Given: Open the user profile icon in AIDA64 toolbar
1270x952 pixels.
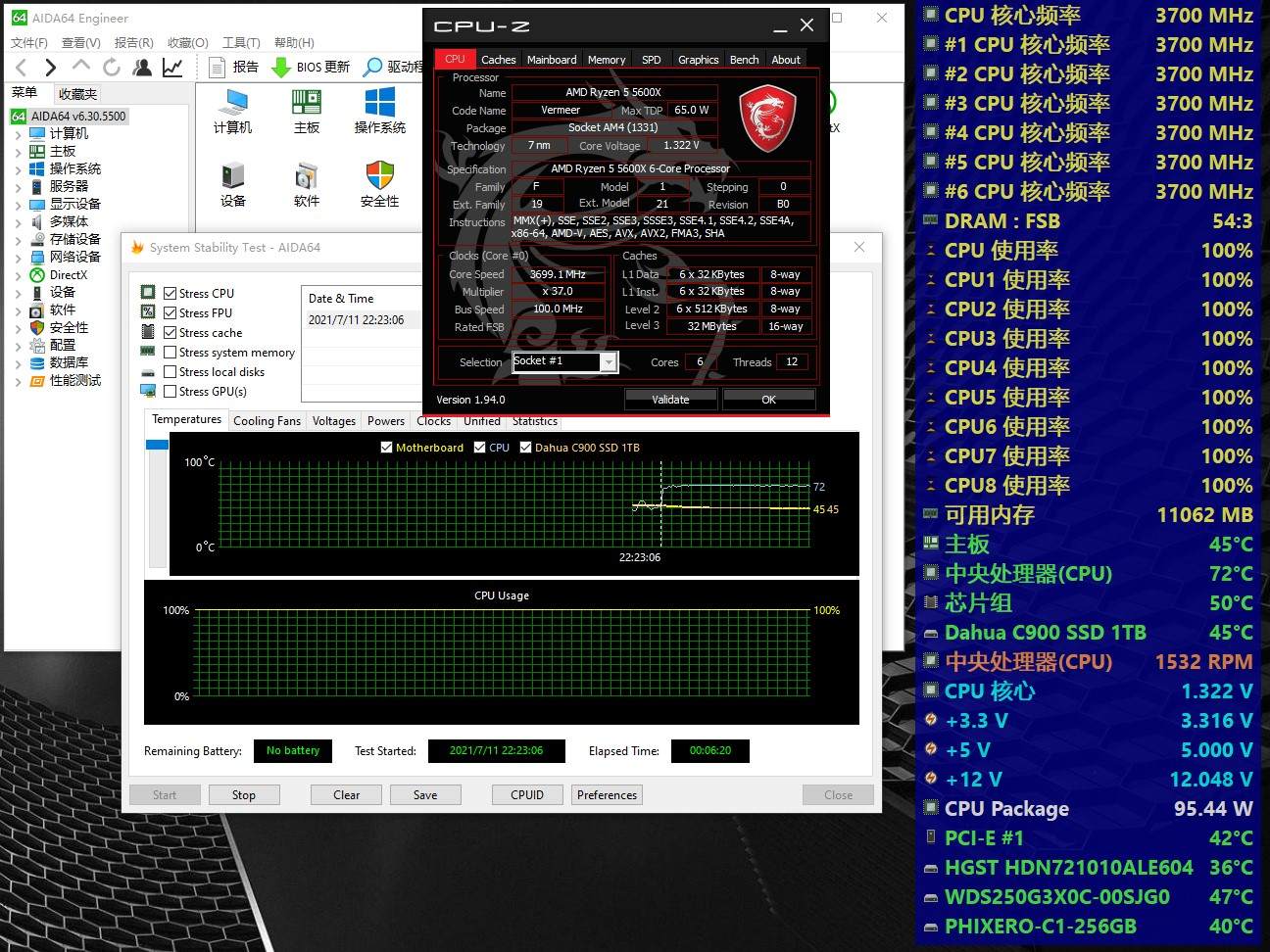Looking at the screenshot, I should coord(142,67).
